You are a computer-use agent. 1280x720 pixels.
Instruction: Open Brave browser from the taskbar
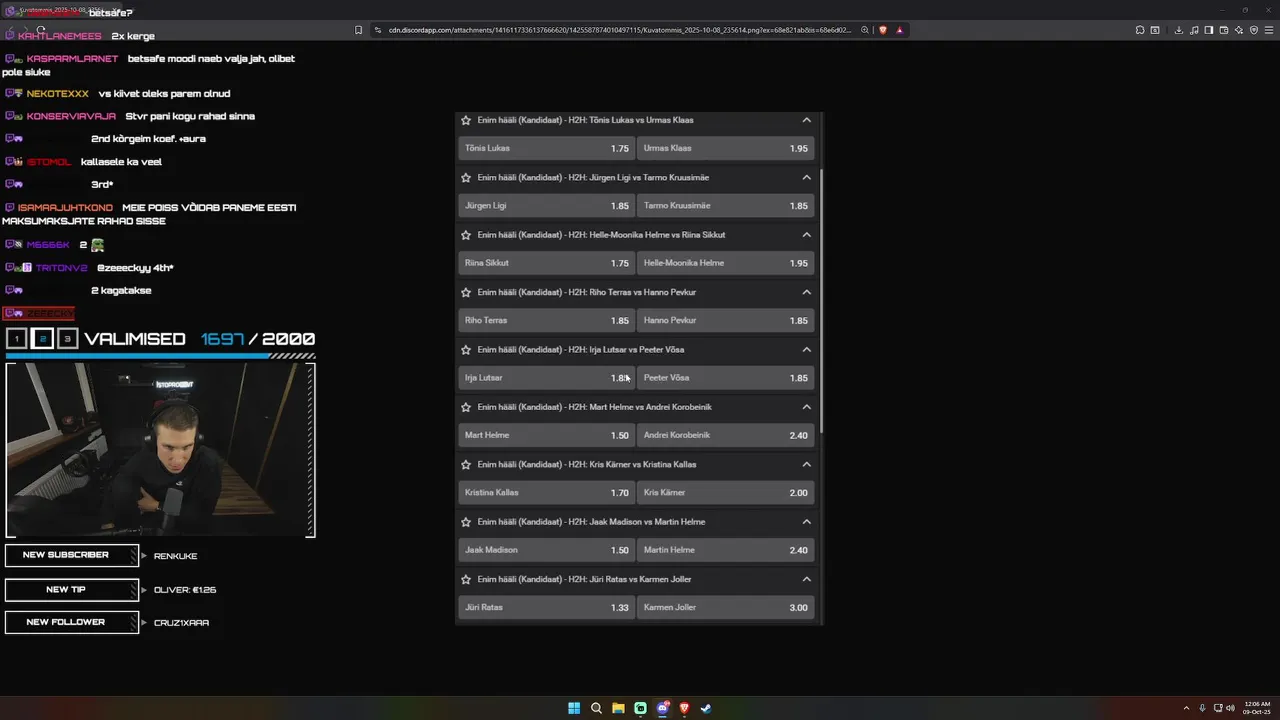[x=684, y=708]
